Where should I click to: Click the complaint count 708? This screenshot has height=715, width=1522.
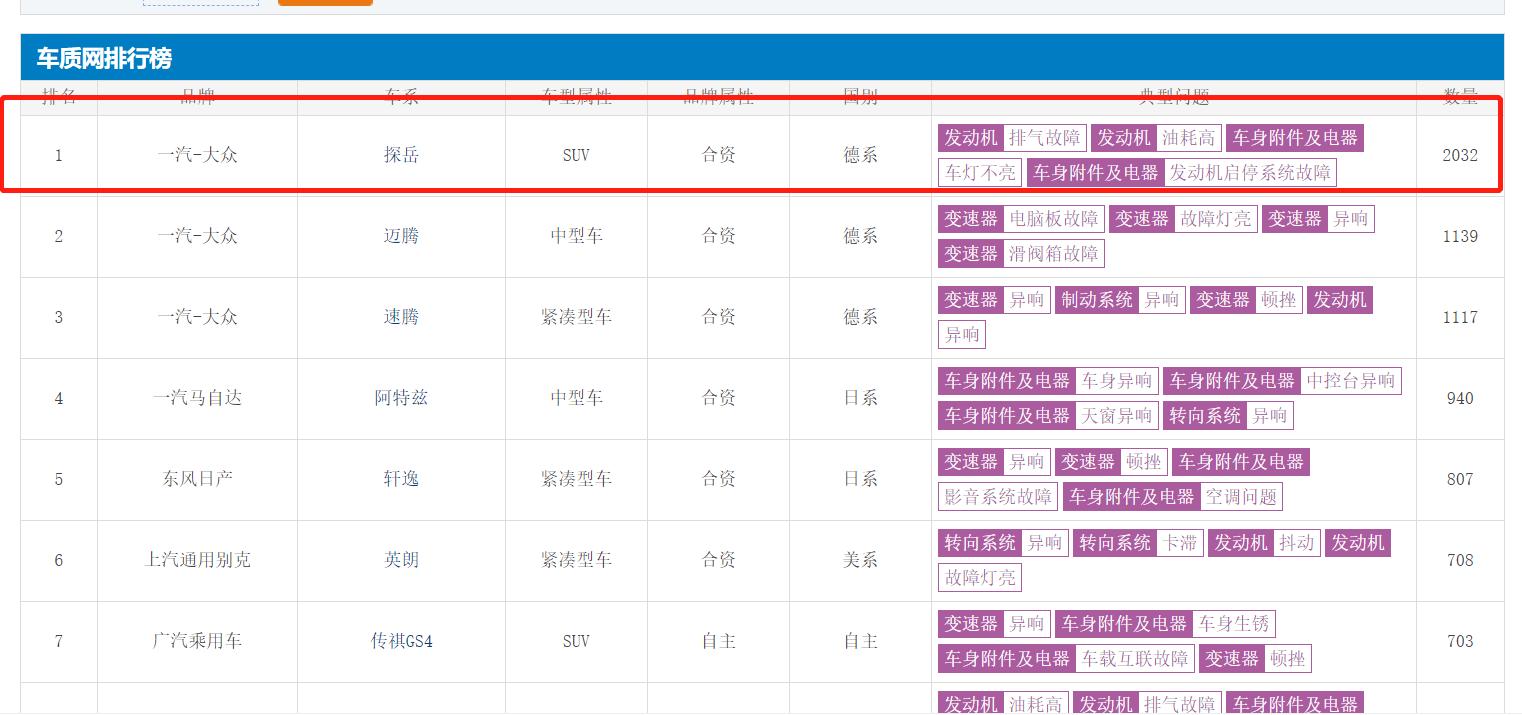click(1460, 560)
